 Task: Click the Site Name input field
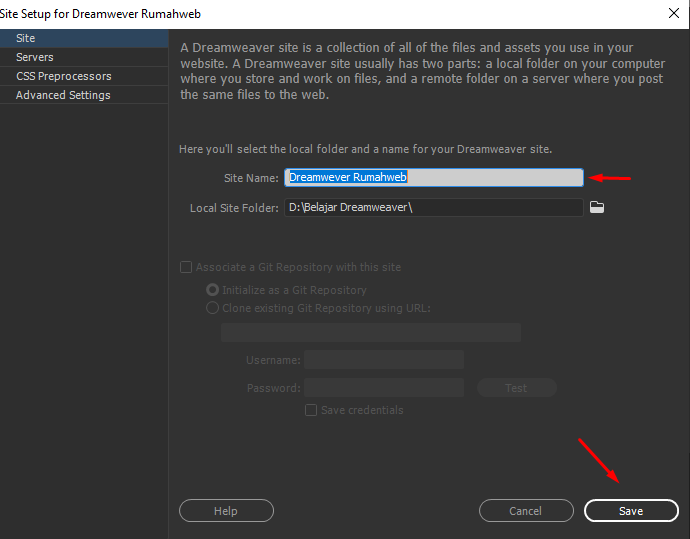point(433,177)
